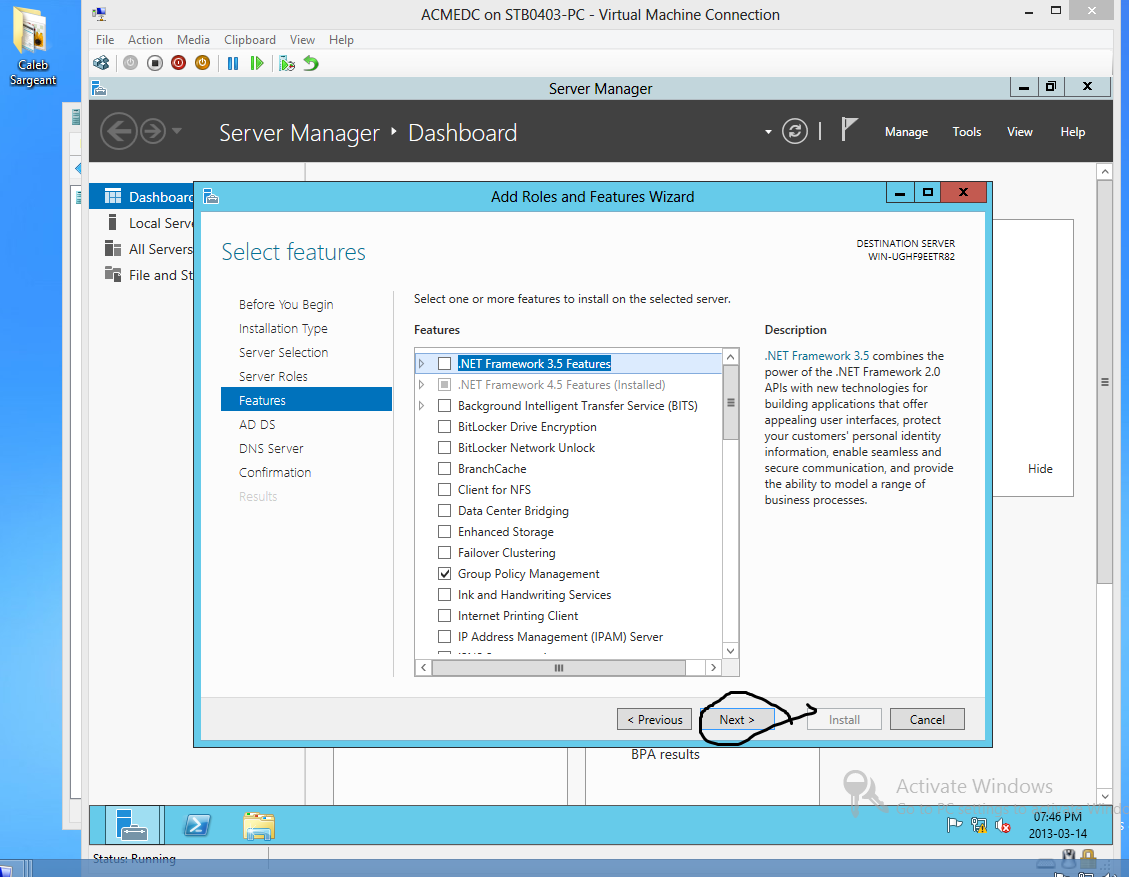
Task: Click features list scroll-left arrow
Action: pyautogui.click(x=423, y=667)
